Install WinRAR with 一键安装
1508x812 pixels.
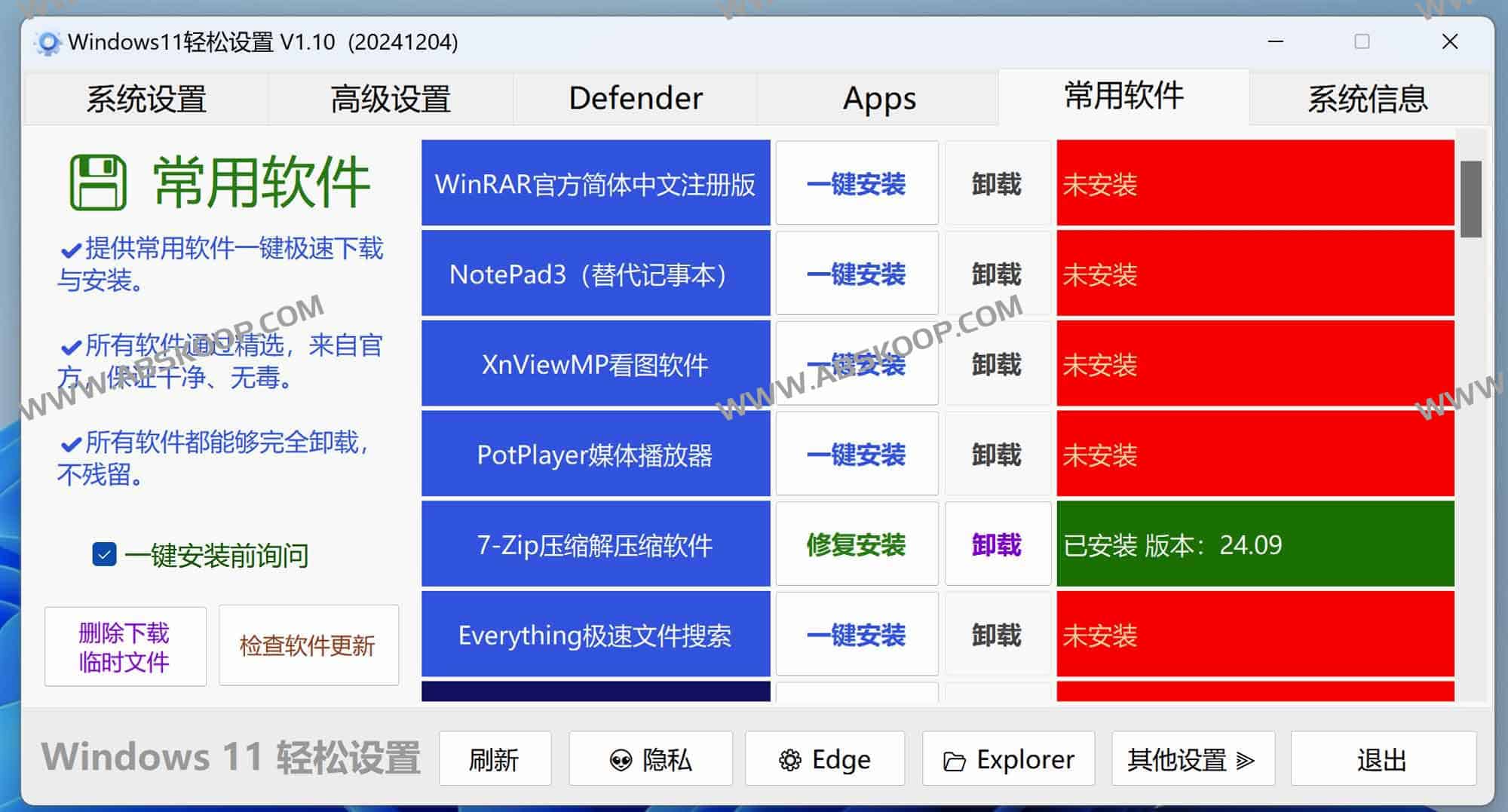pos(856,184)
